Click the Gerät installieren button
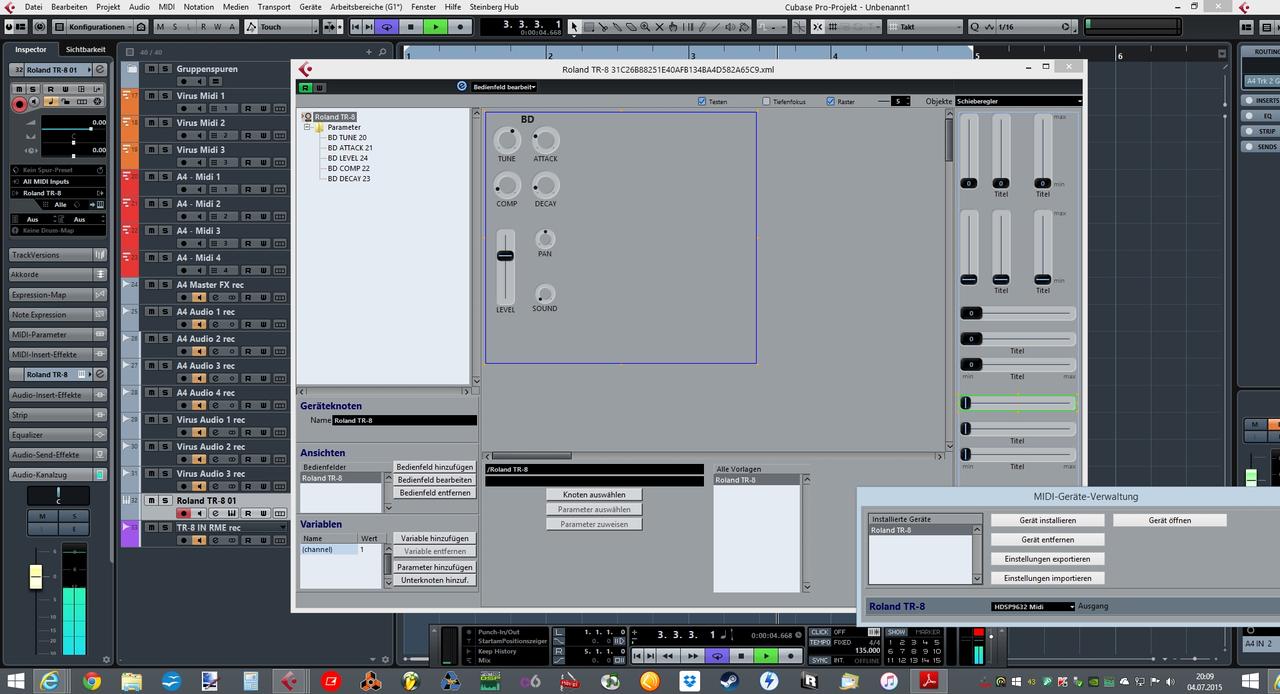The image size is (1280, 694). point(1047,520)
